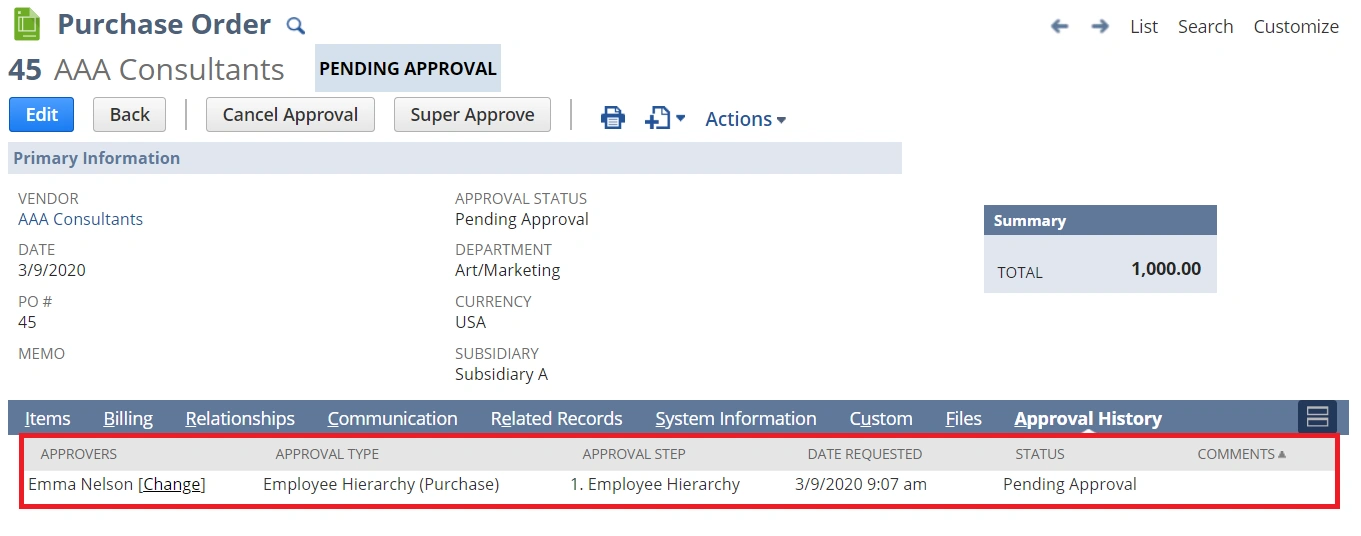Click the green Purchase Order document icon
The height and width of the screenshot is (536, 1361).
coord(27,24)
